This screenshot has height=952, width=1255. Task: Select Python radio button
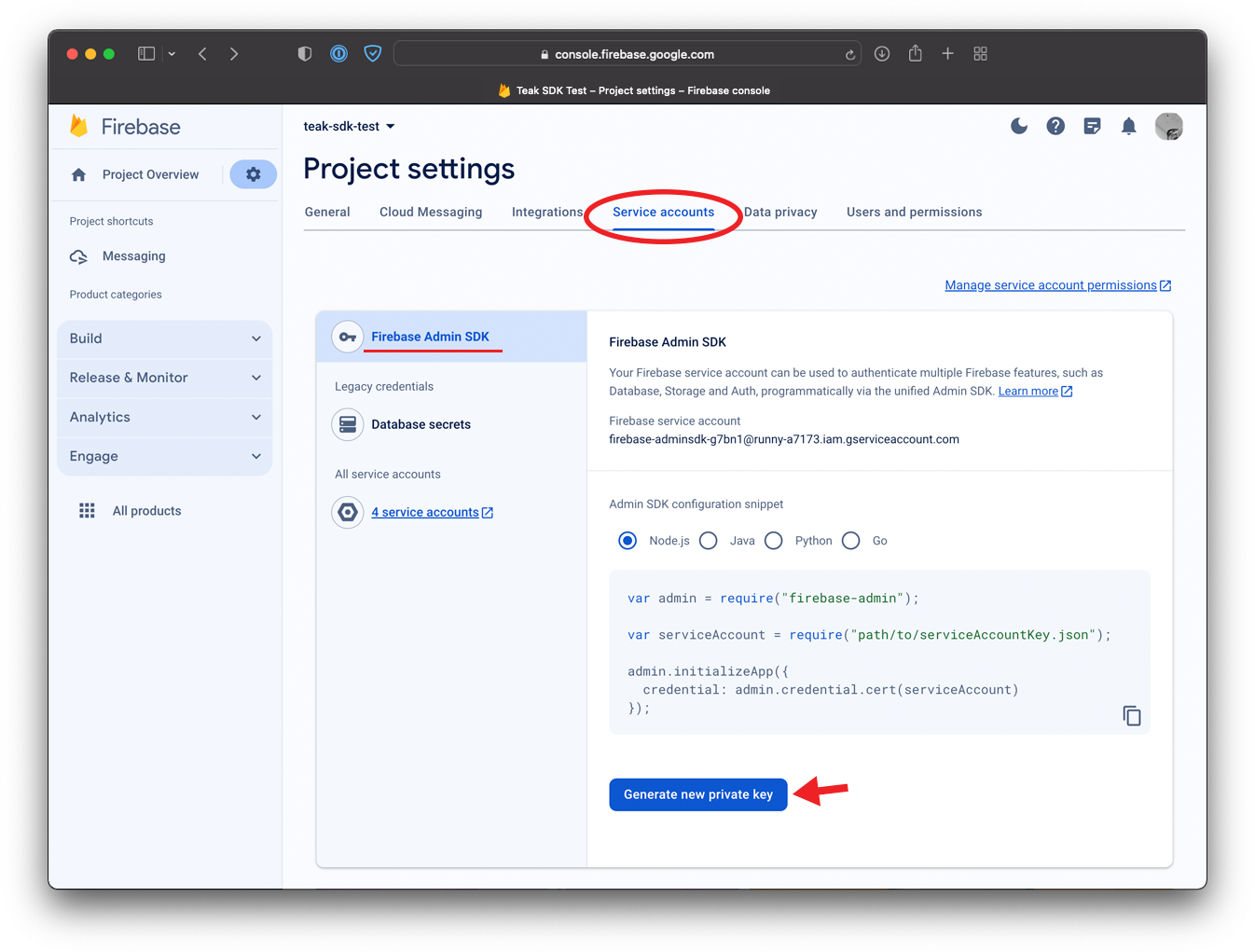(x=774, y=541)
